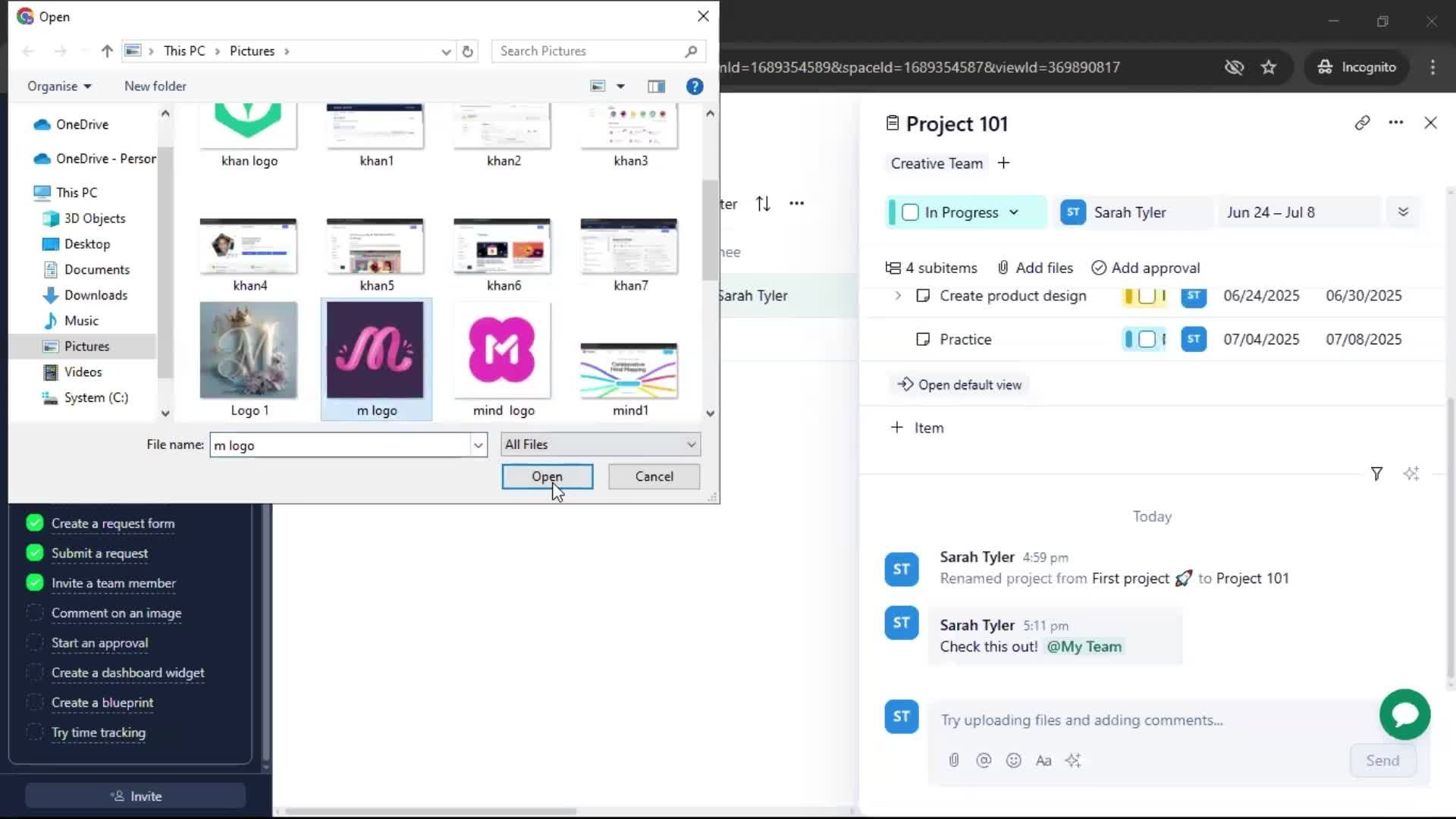This screenshot has width=1456, height=819.
Task: Select Pictures in the navigation tree
Action: (86, 346)
